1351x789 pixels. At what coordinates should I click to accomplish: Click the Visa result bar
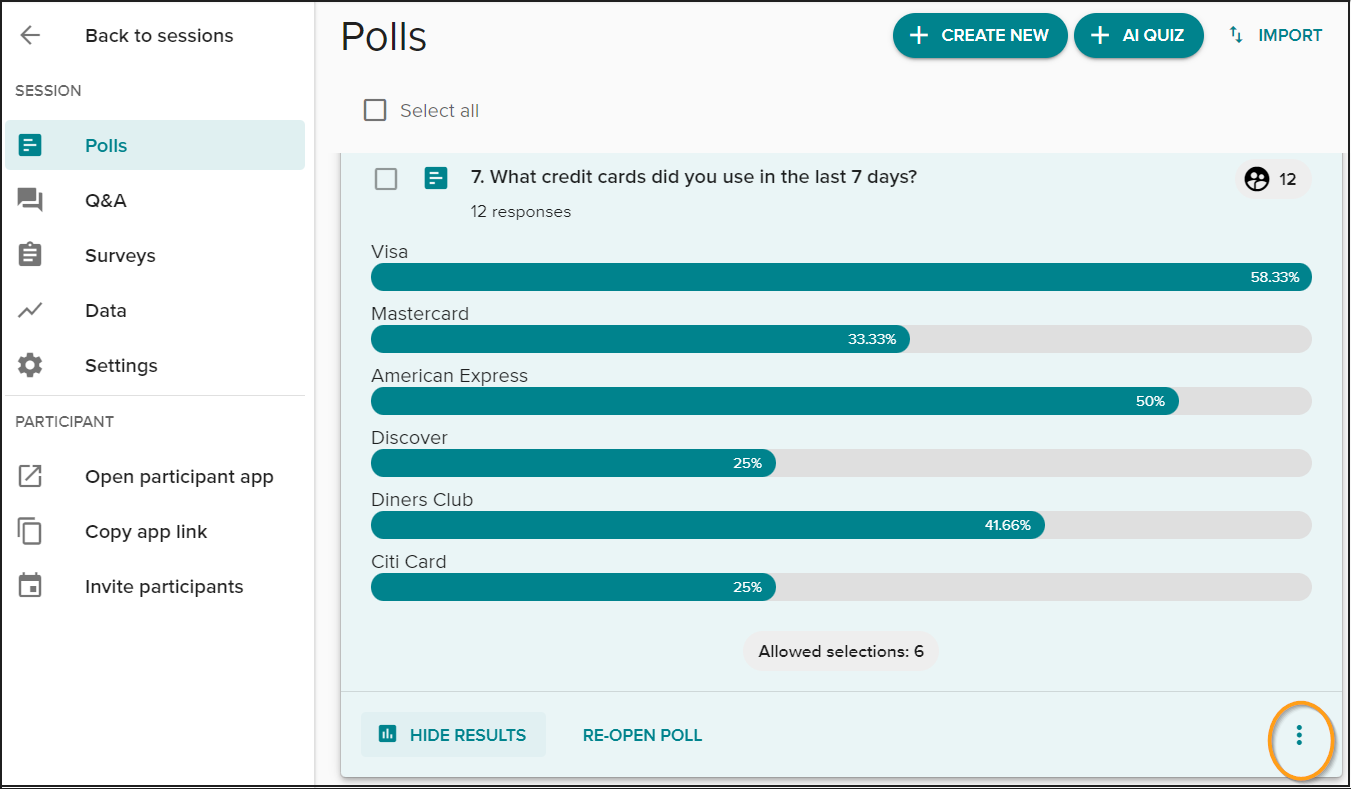pyautogui.click(x=841, y=277)
